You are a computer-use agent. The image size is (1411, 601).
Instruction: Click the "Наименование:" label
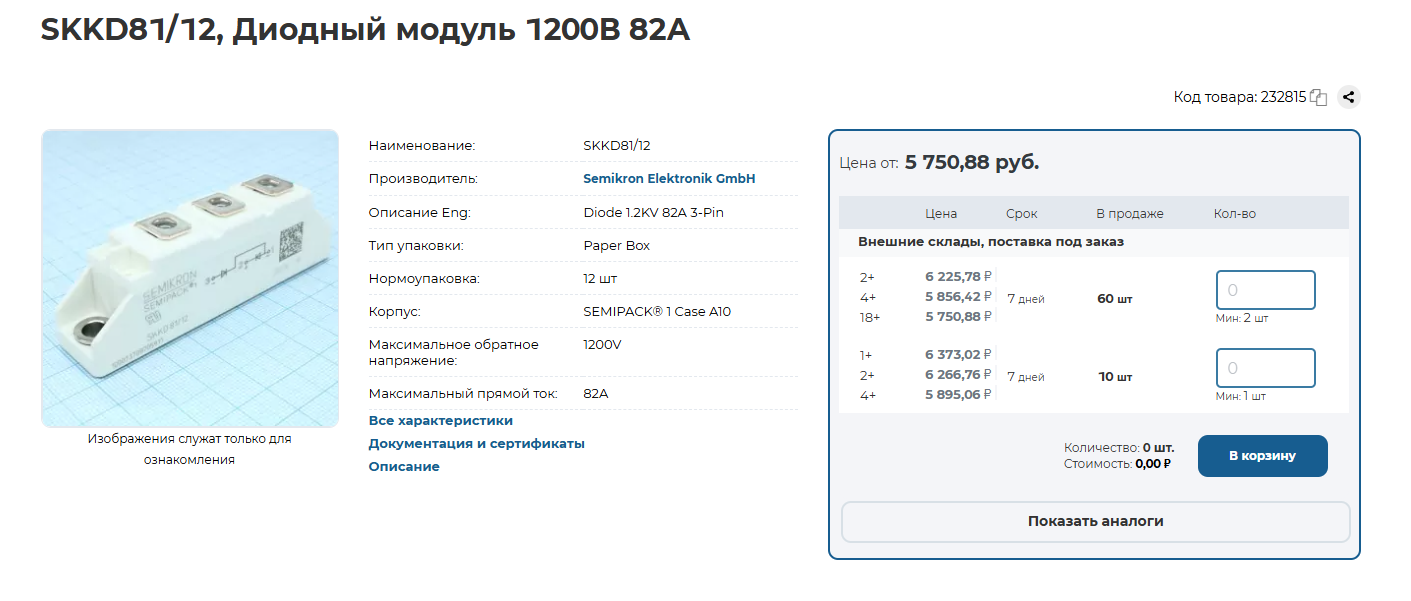pyautogui.click(x=422, y=146)
